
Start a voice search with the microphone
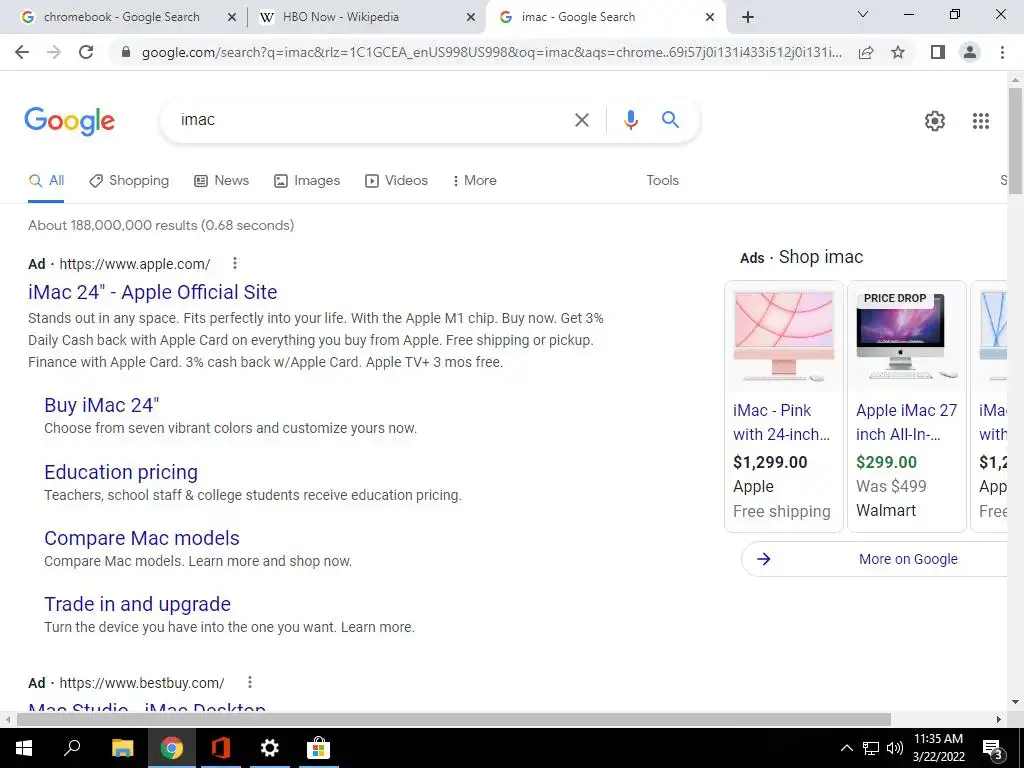pos(630,120)
